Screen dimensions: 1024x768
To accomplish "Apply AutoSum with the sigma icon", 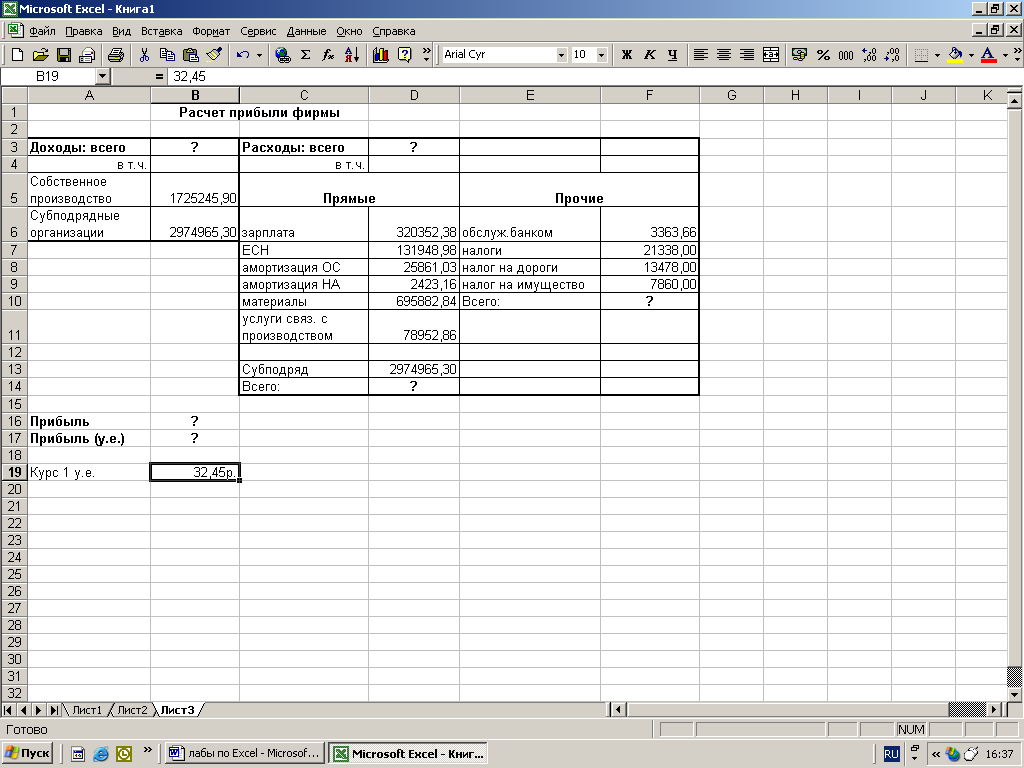I will coord(305,55).
